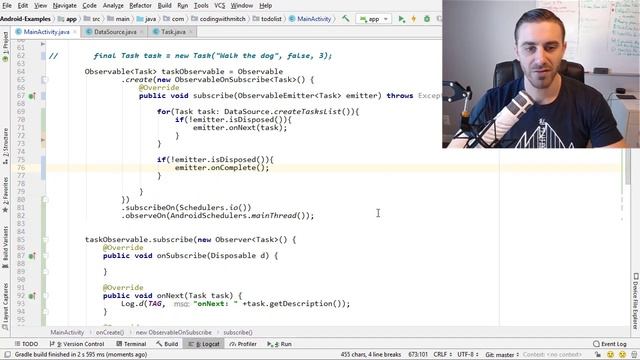
Task: Open the TODO tool window
Action: [x=27, y=344]
